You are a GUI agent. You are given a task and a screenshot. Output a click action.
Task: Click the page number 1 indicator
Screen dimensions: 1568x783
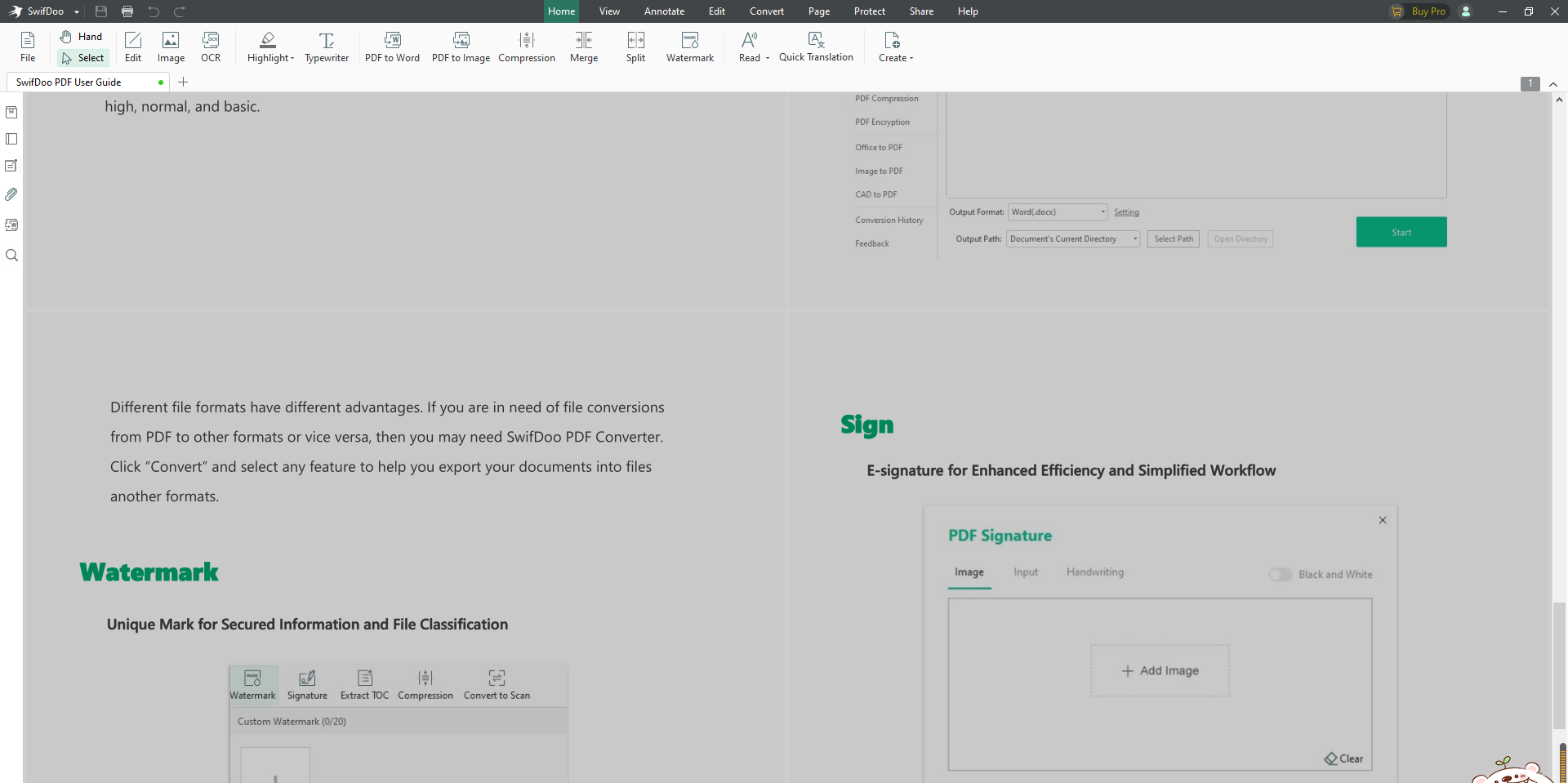(1530, 83)
